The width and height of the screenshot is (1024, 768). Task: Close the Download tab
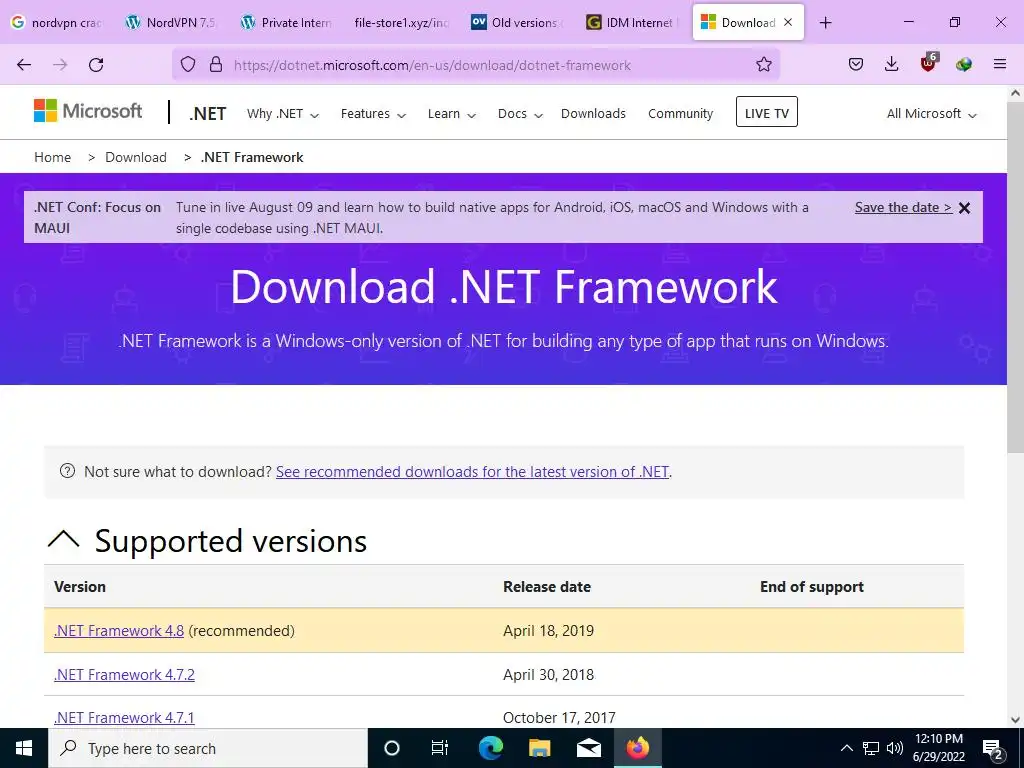(788, 22)
